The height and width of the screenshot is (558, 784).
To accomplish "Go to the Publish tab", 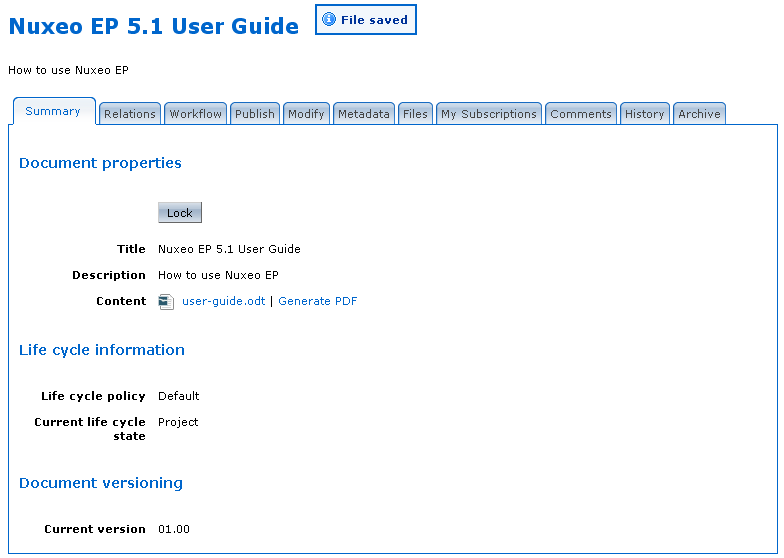I will (255, 114).
